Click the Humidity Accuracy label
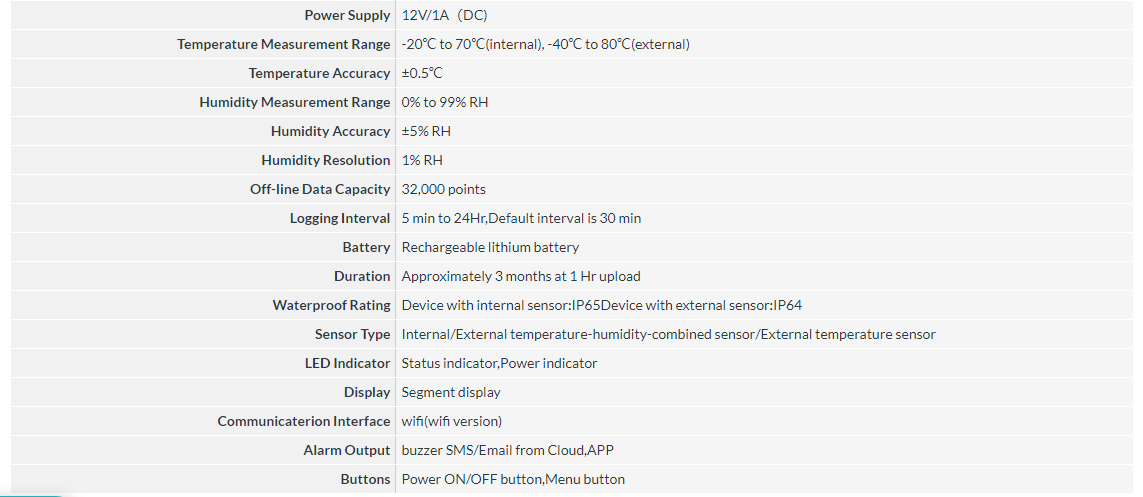 [330, 132]
